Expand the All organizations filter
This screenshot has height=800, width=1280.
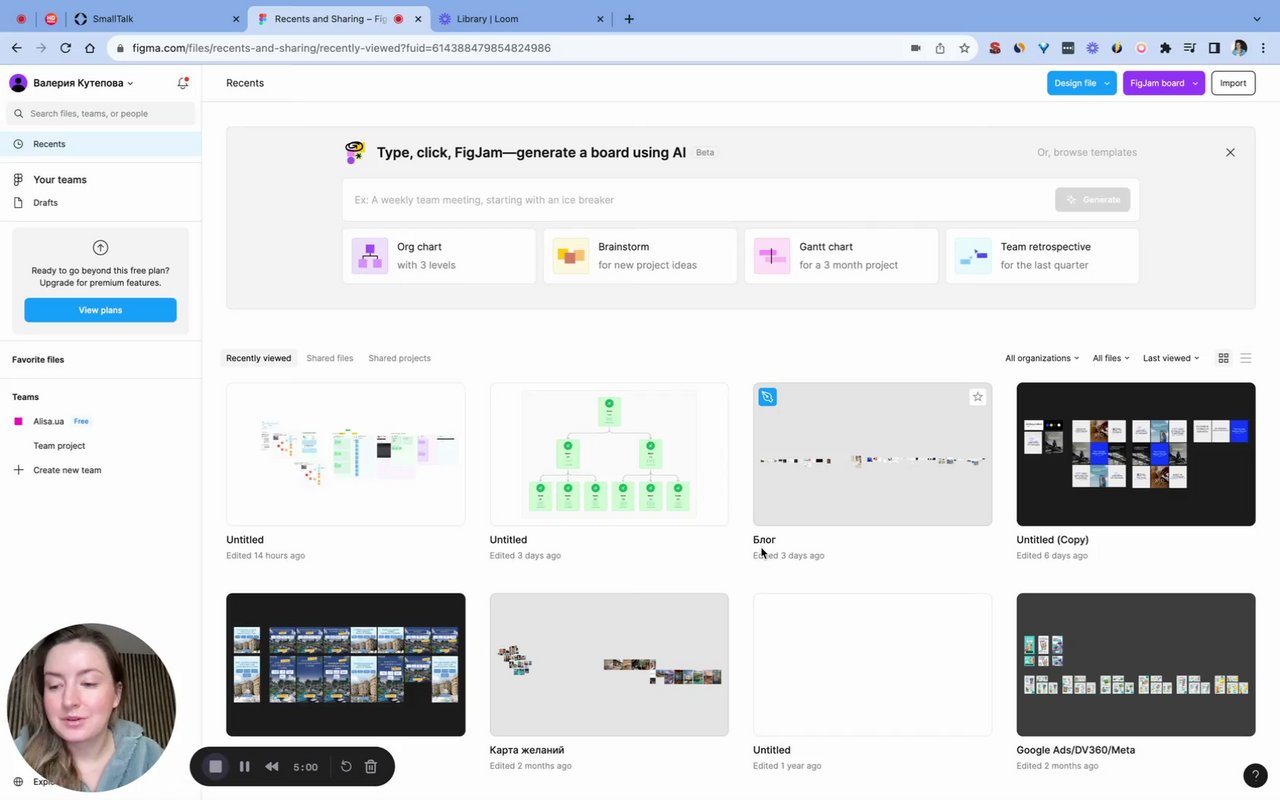(1042, 358)
